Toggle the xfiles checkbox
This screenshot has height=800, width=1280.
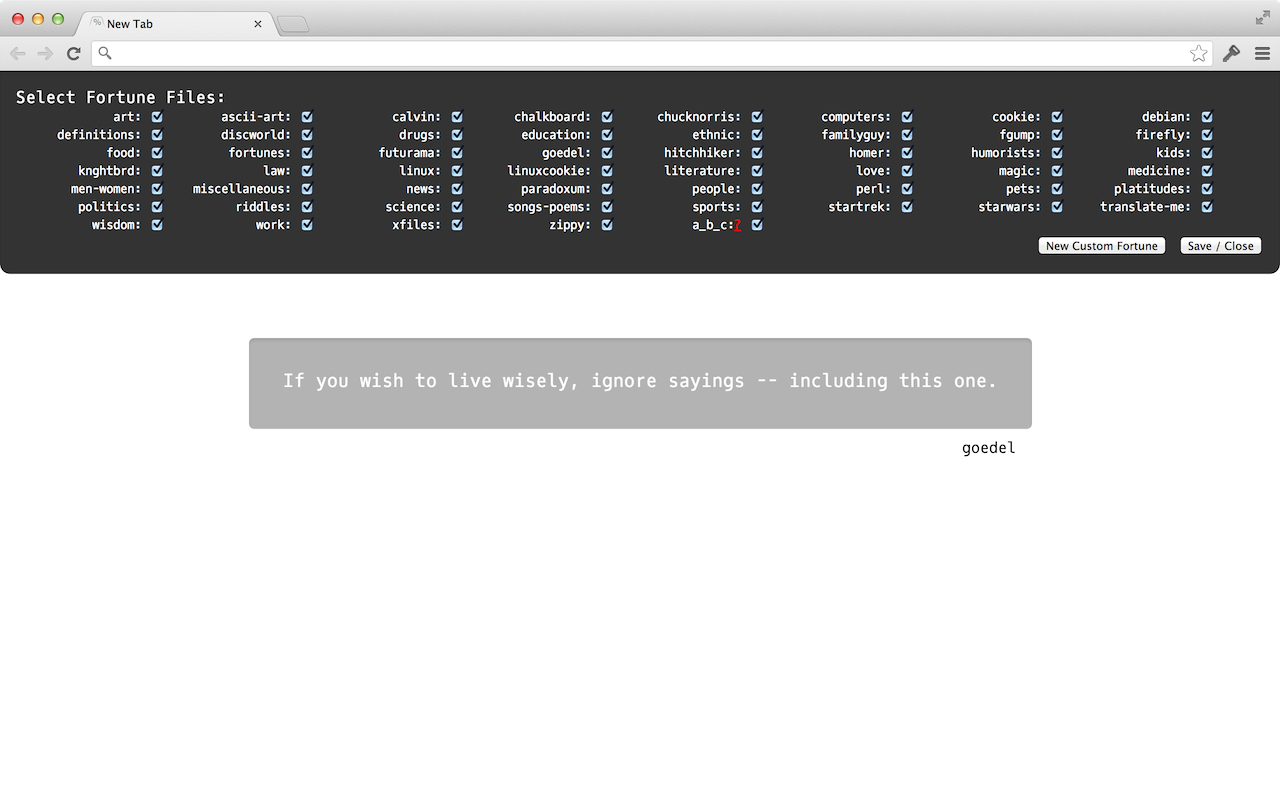pos(457,225)
